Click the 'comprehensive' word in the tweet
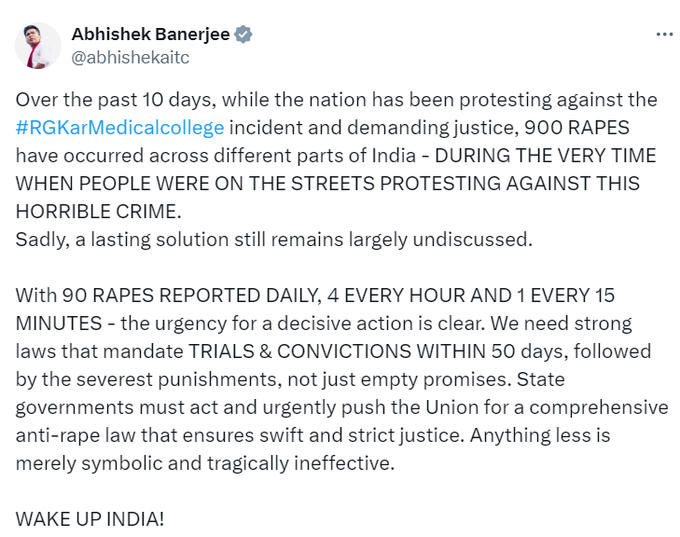Viewport: 680px width, 537px height. point(598,407)
